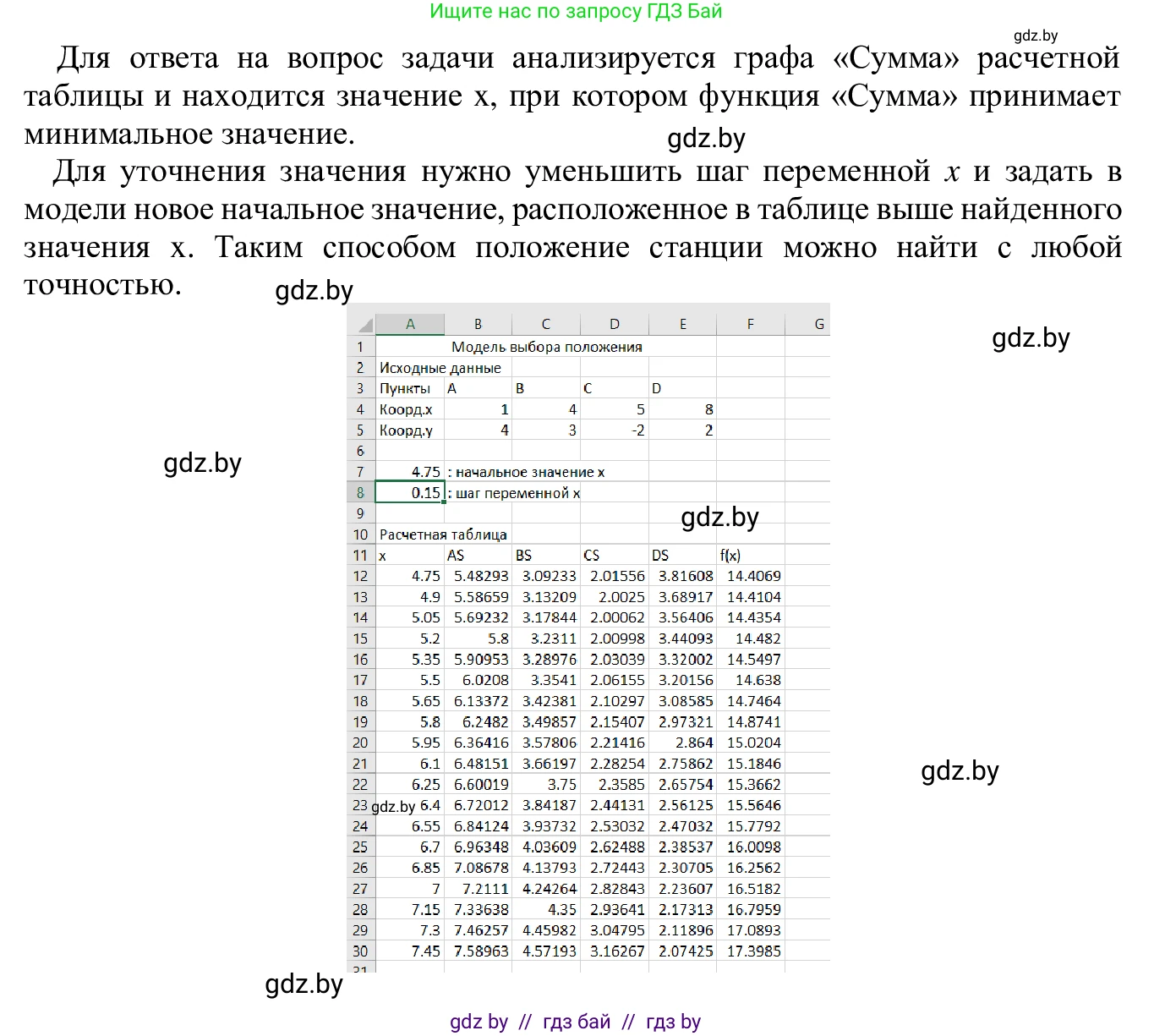Select row 30 header
Viewport: 1154px width, 1036px height.
point(360,951)
